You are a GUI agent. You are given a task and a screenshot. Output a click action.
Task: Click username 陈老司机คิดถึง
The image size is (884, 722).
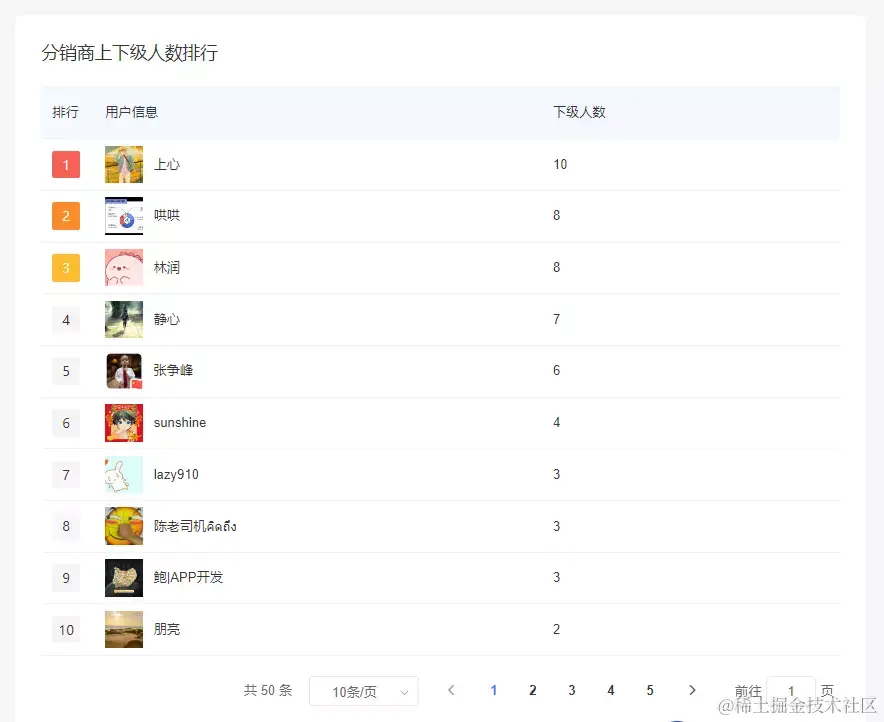pyautogui.click(x=195, y=526)
